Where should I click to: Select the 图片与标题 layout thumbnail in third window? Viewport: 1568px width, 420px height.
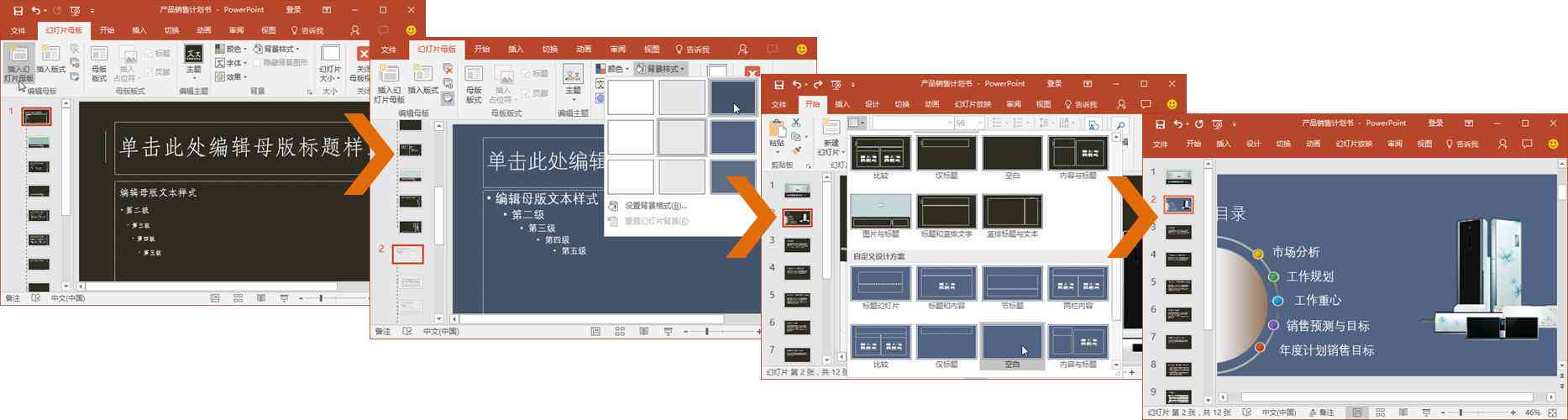[x=880, y=212]
